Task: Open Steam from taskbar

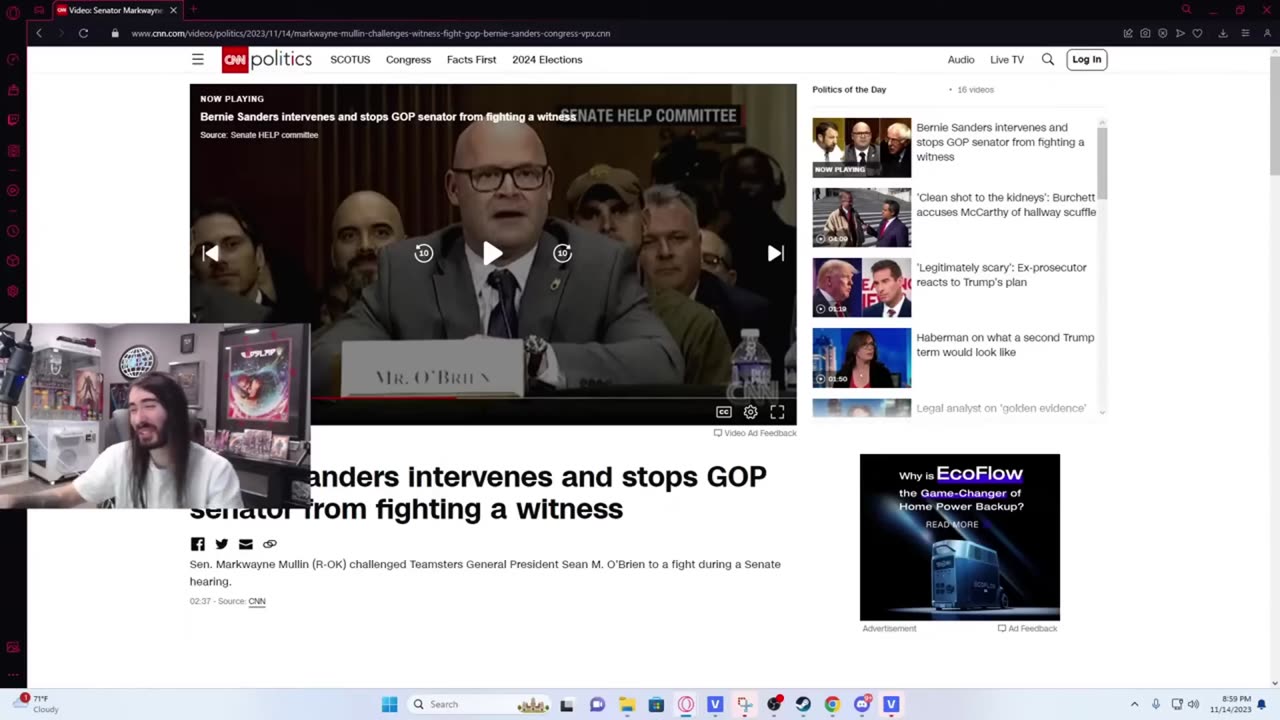Action: coord(803,704)
